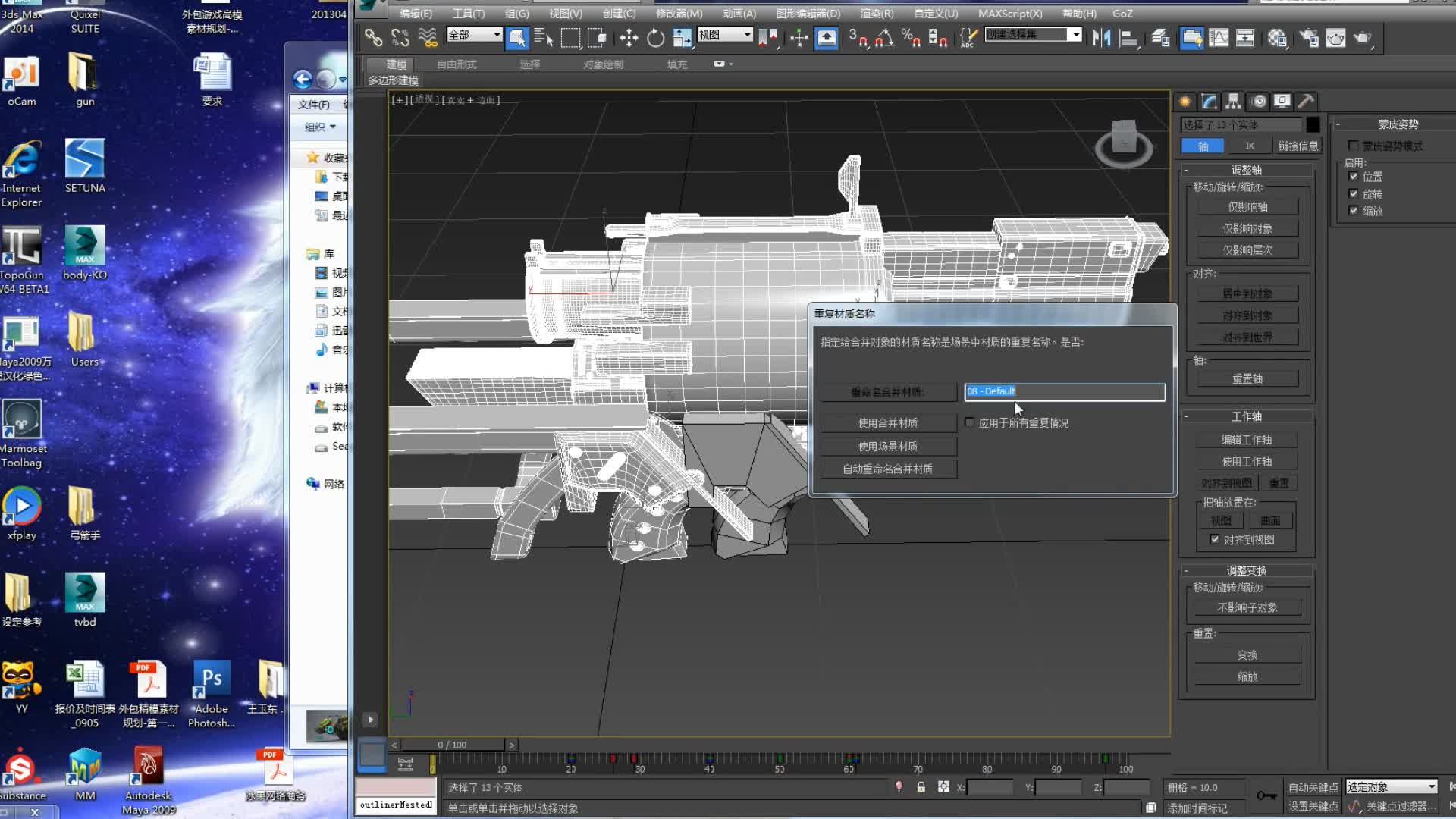Uncheck 旋转 under the 启用 group
The image size is (1456, 819).
(1354, 194)
